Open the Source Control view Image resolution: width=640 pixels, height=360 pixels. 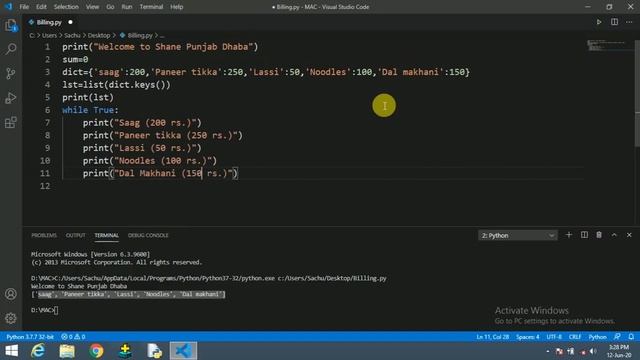point(11,73)
